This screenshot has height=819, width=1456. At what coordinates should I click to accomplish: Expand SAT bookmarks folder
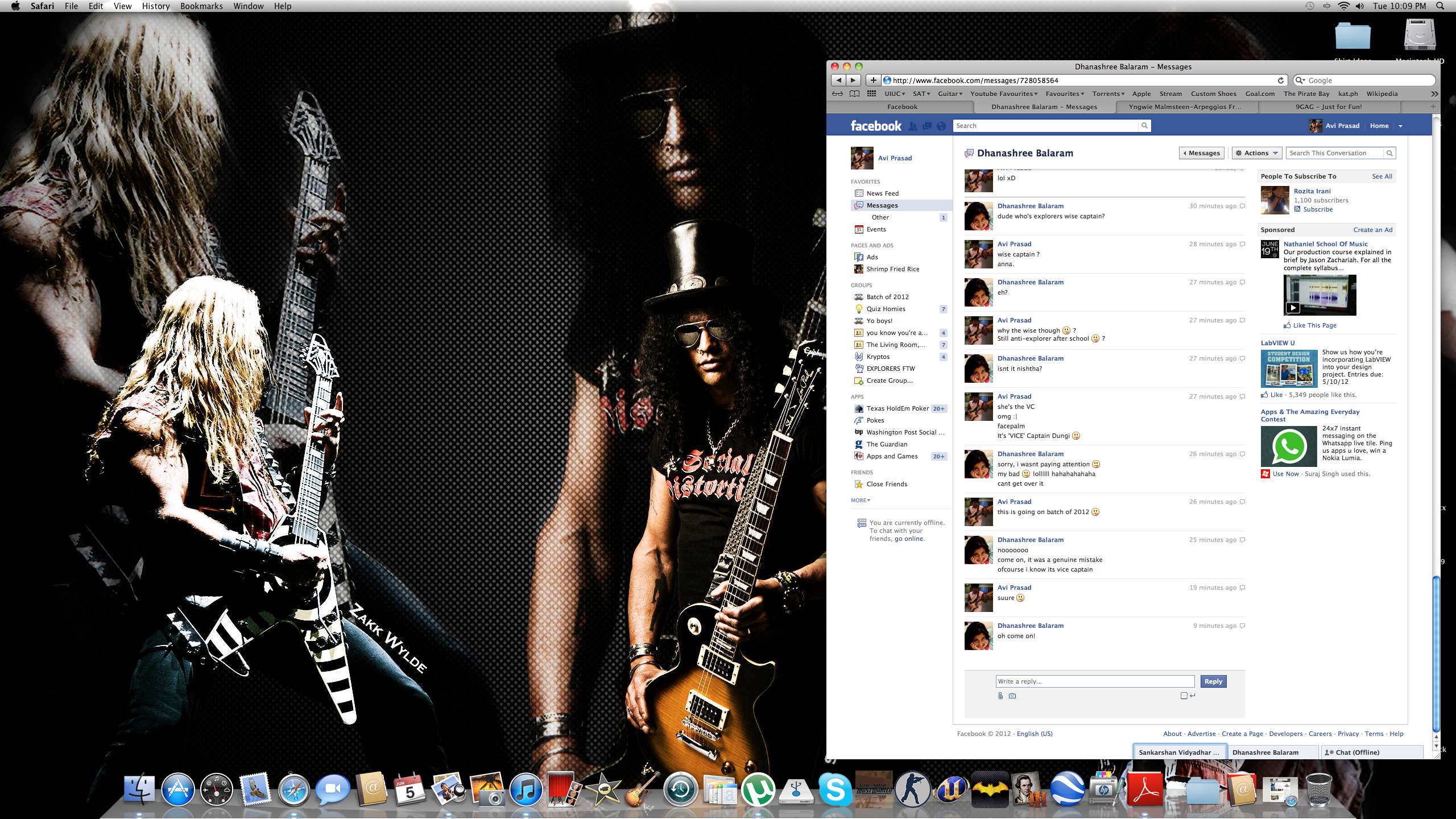point(921,94)
